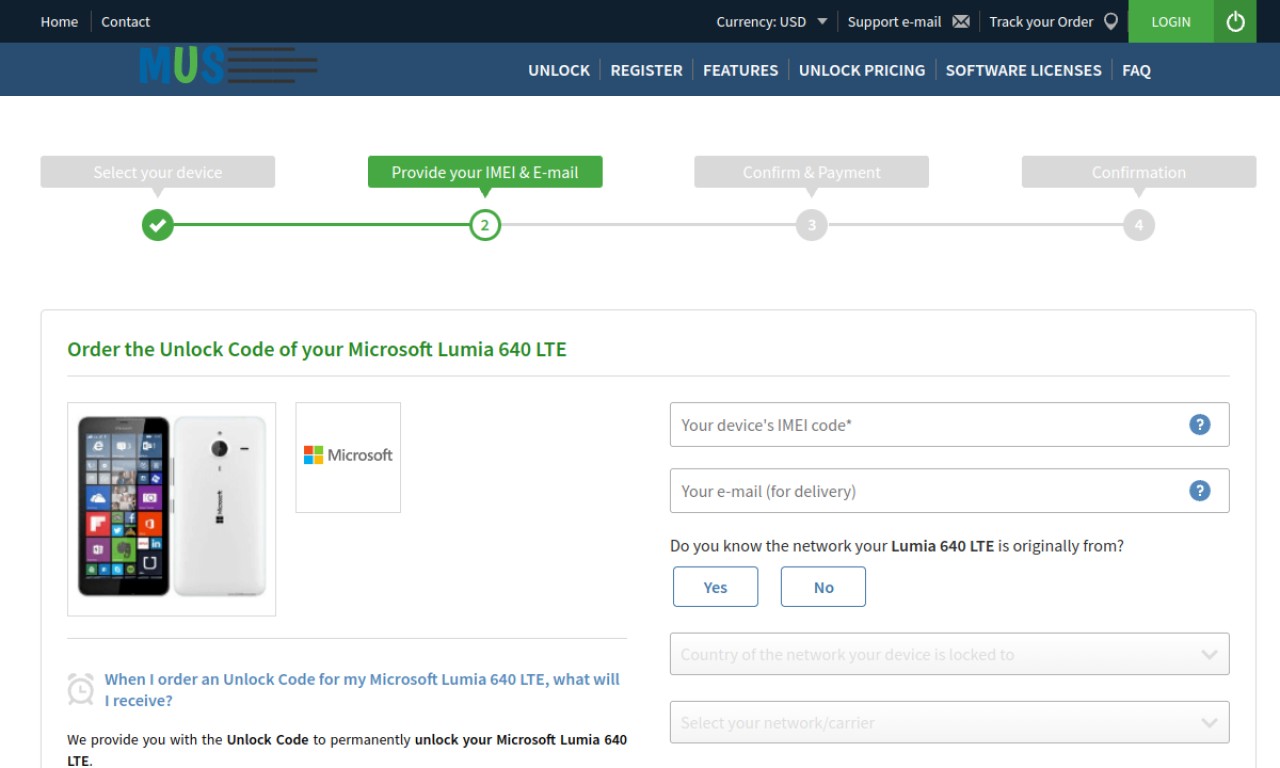Choose No for knowing the original network

[823, 587]
